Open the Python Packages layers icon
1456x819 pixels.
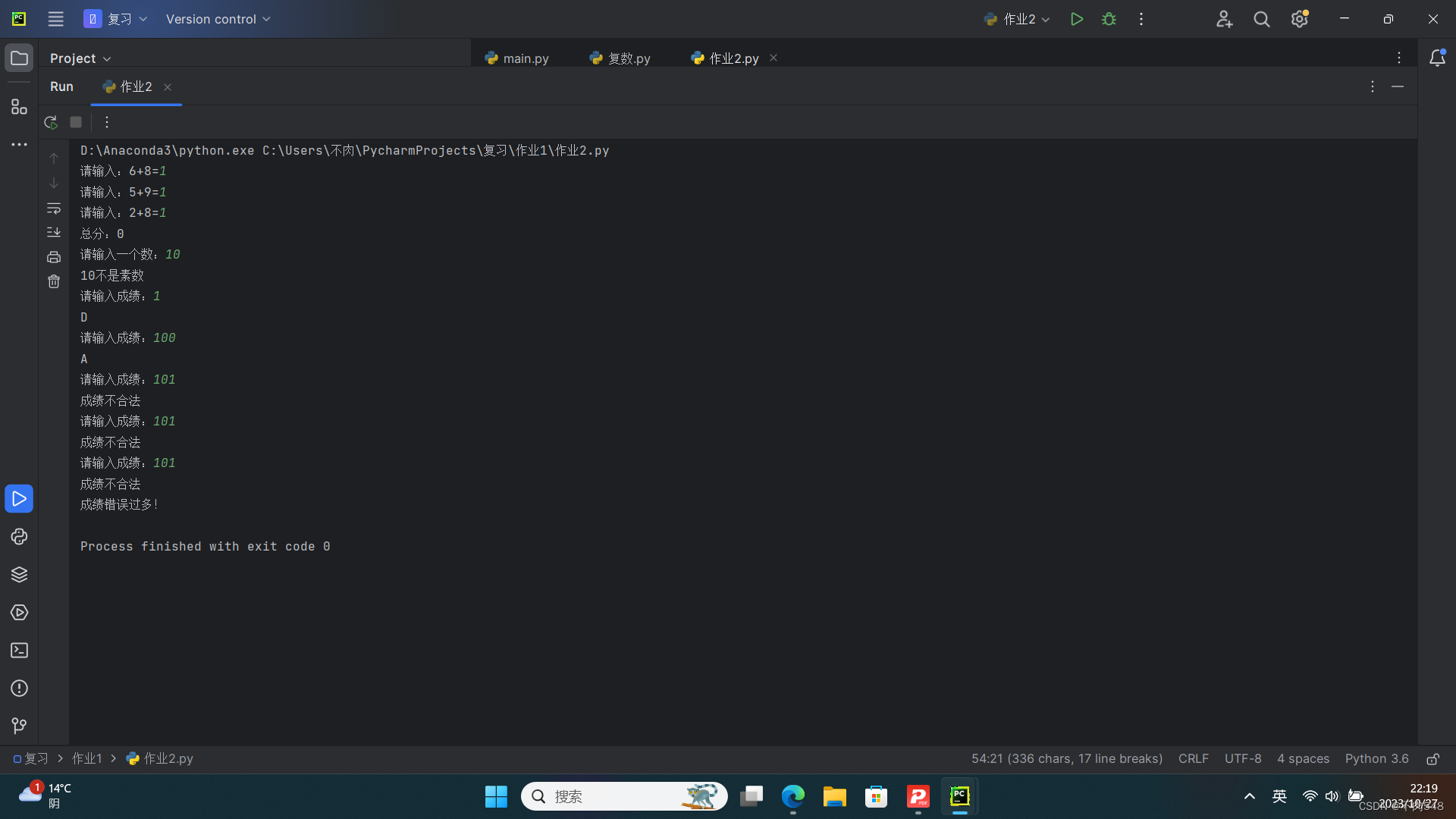pos(19,575)
